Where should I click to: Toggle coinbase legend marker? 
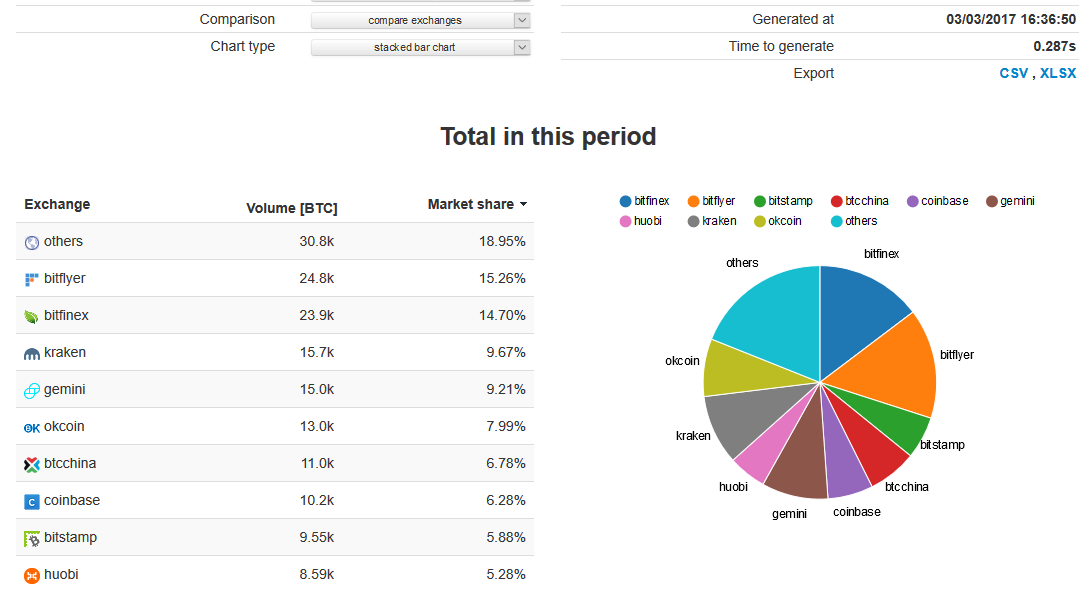pyautogui.click(x=913, y=201)
